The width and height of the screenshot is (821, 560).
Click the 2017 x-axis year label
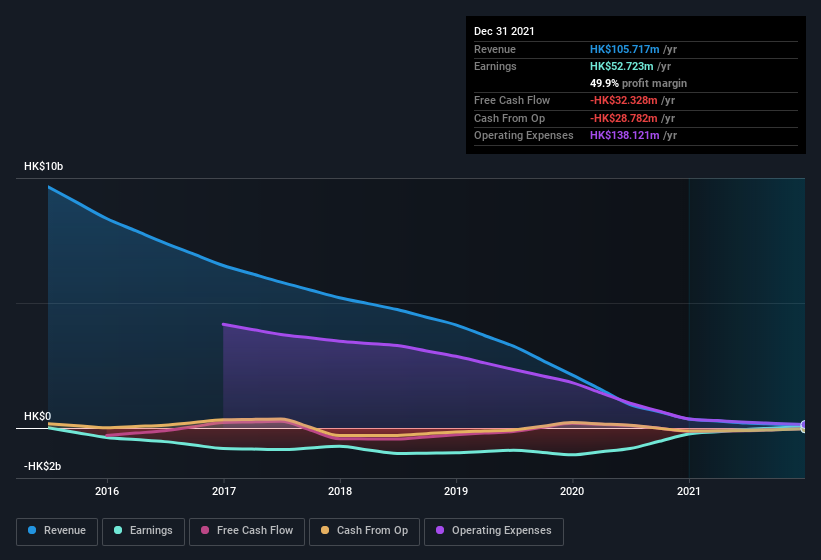tap(224, 491)
